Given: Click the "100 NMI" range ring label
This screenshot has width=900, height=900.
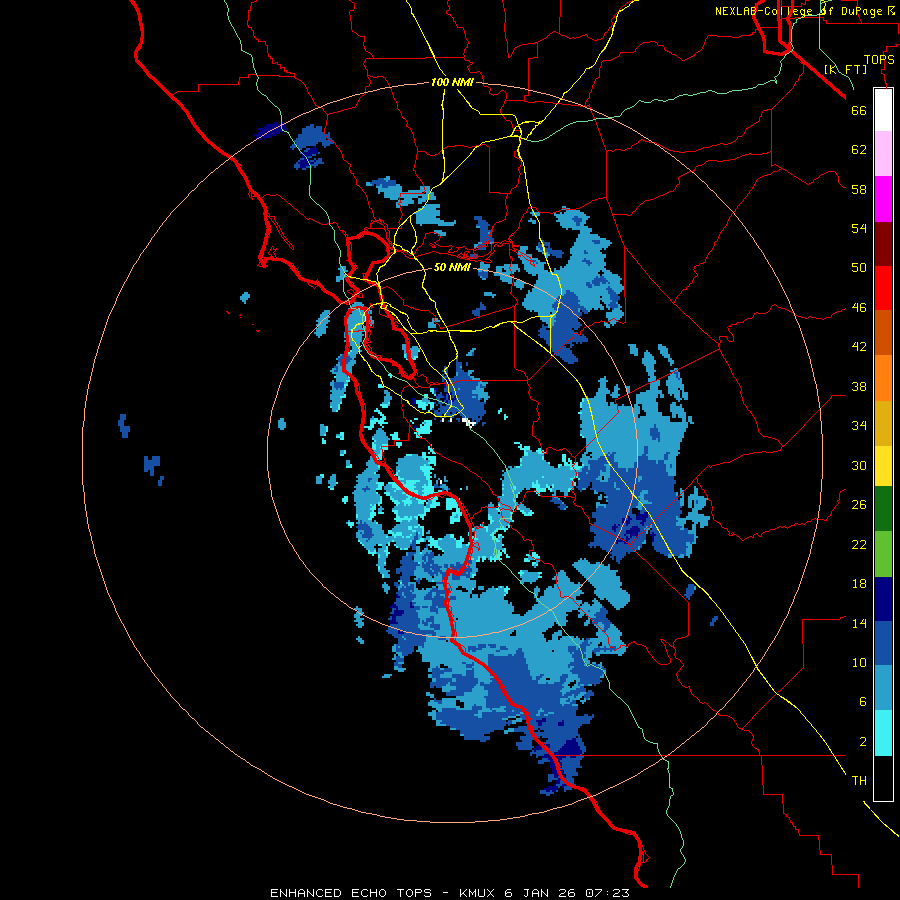Looking at the screenshot, I should (452, 82).
